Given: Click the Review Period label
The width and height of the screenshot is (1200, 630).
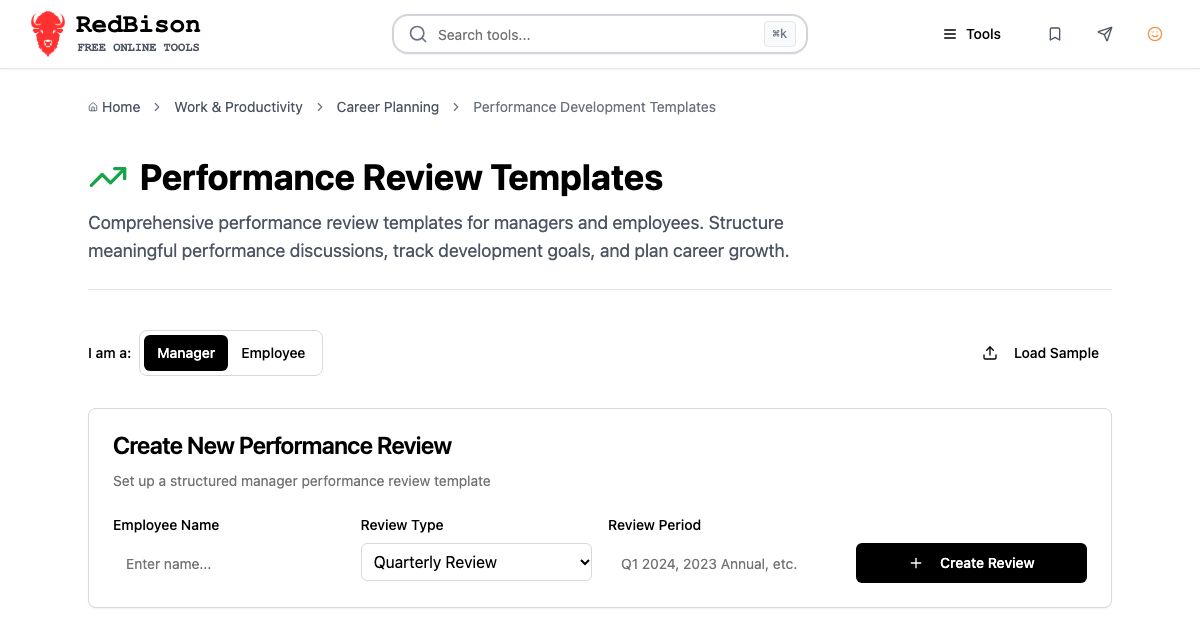Looking at the screenshot, I should coord(654,525).
